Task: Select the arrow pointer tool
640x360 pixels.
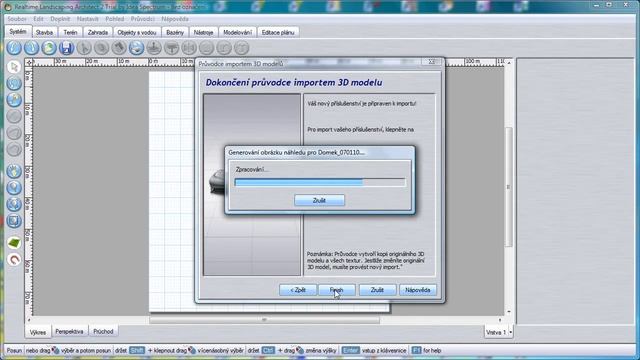Action: pos(14,67)
